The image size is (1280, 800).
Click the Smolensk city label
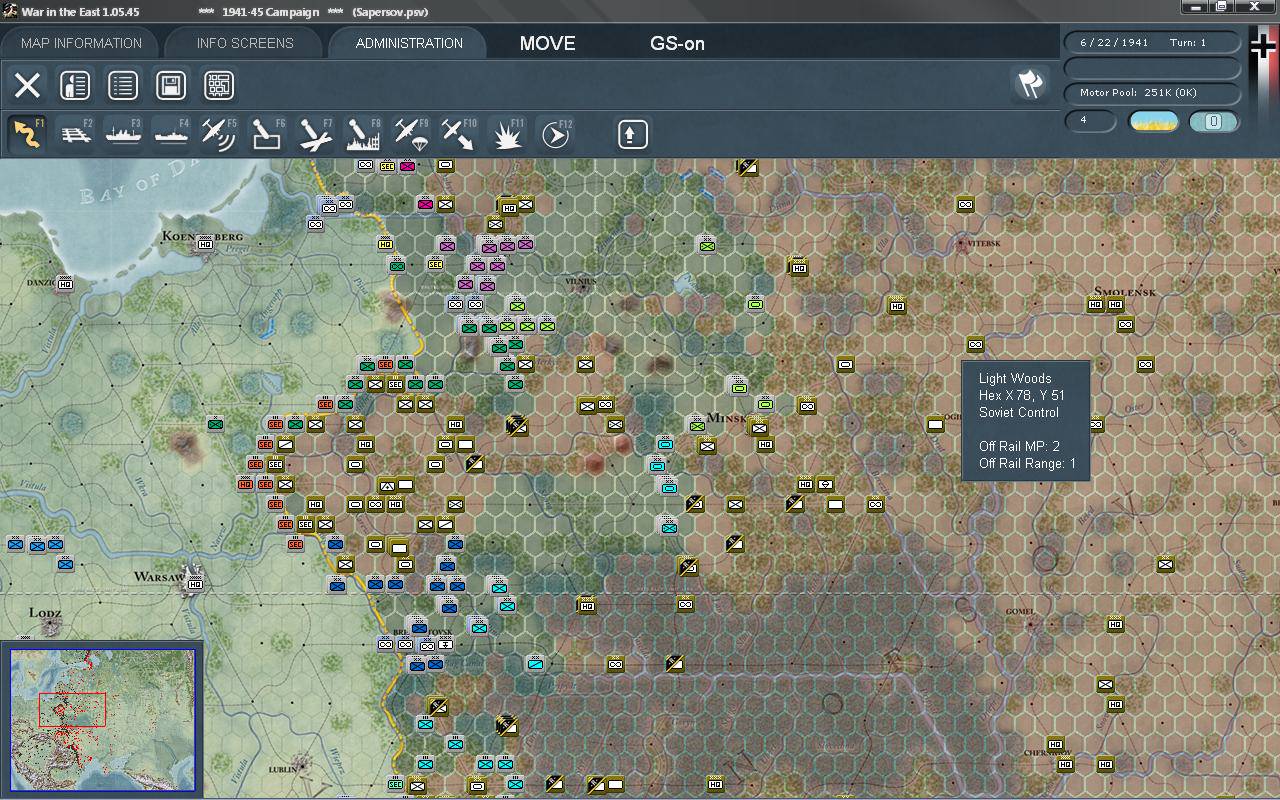[x=1126, y=291]
